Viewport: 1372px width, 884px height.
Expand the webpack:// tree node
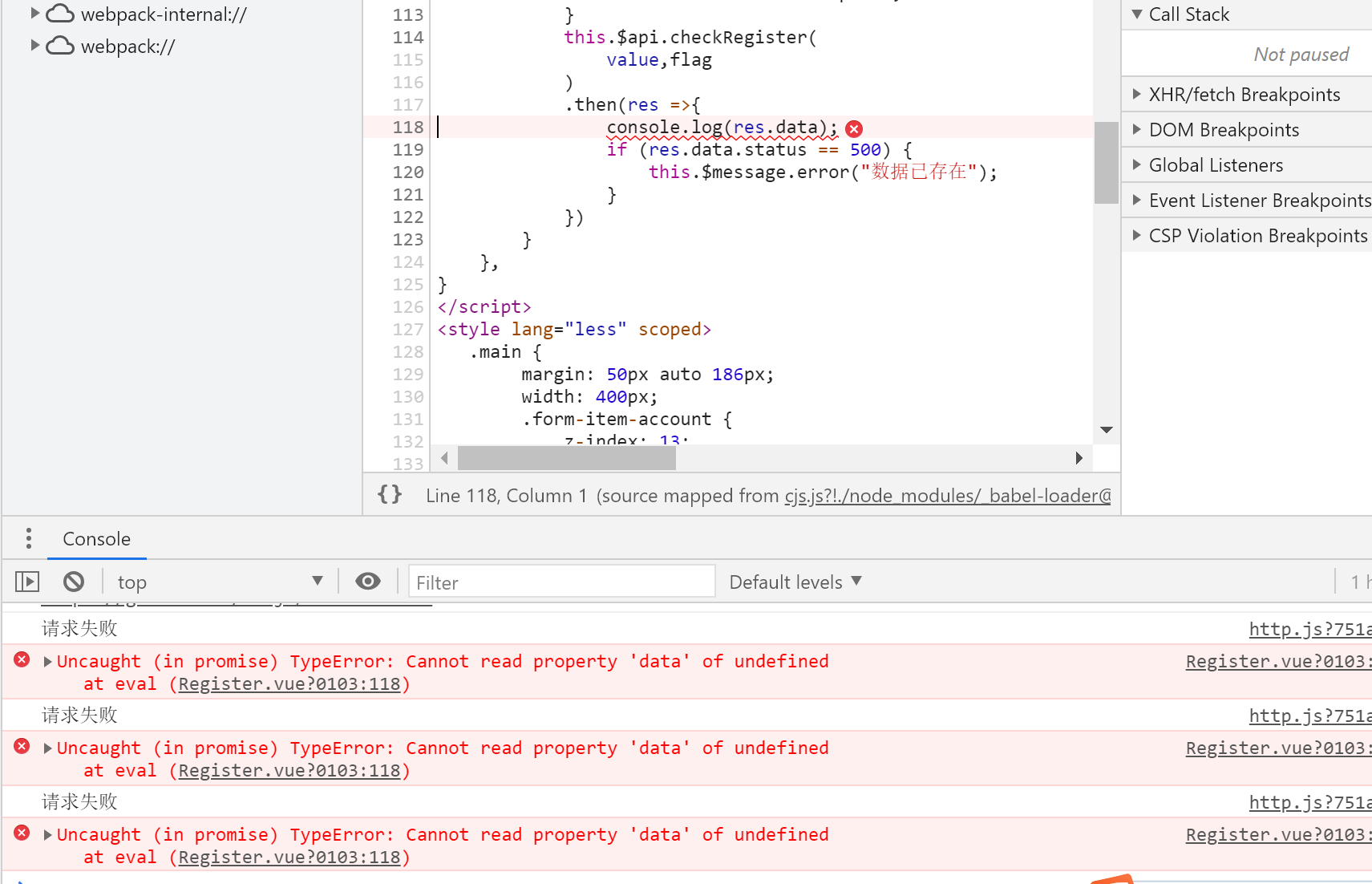click(x=34, y=46)
